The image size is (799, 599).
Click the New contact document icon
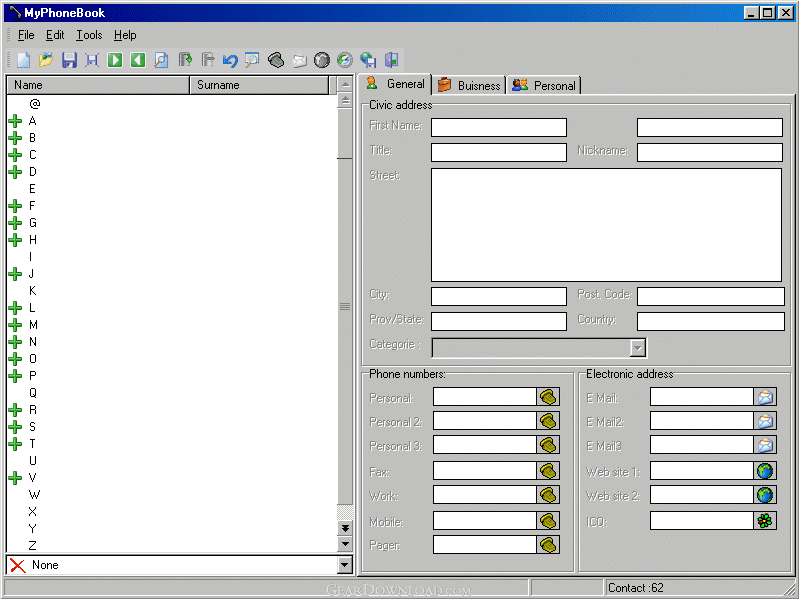[23, 60]
